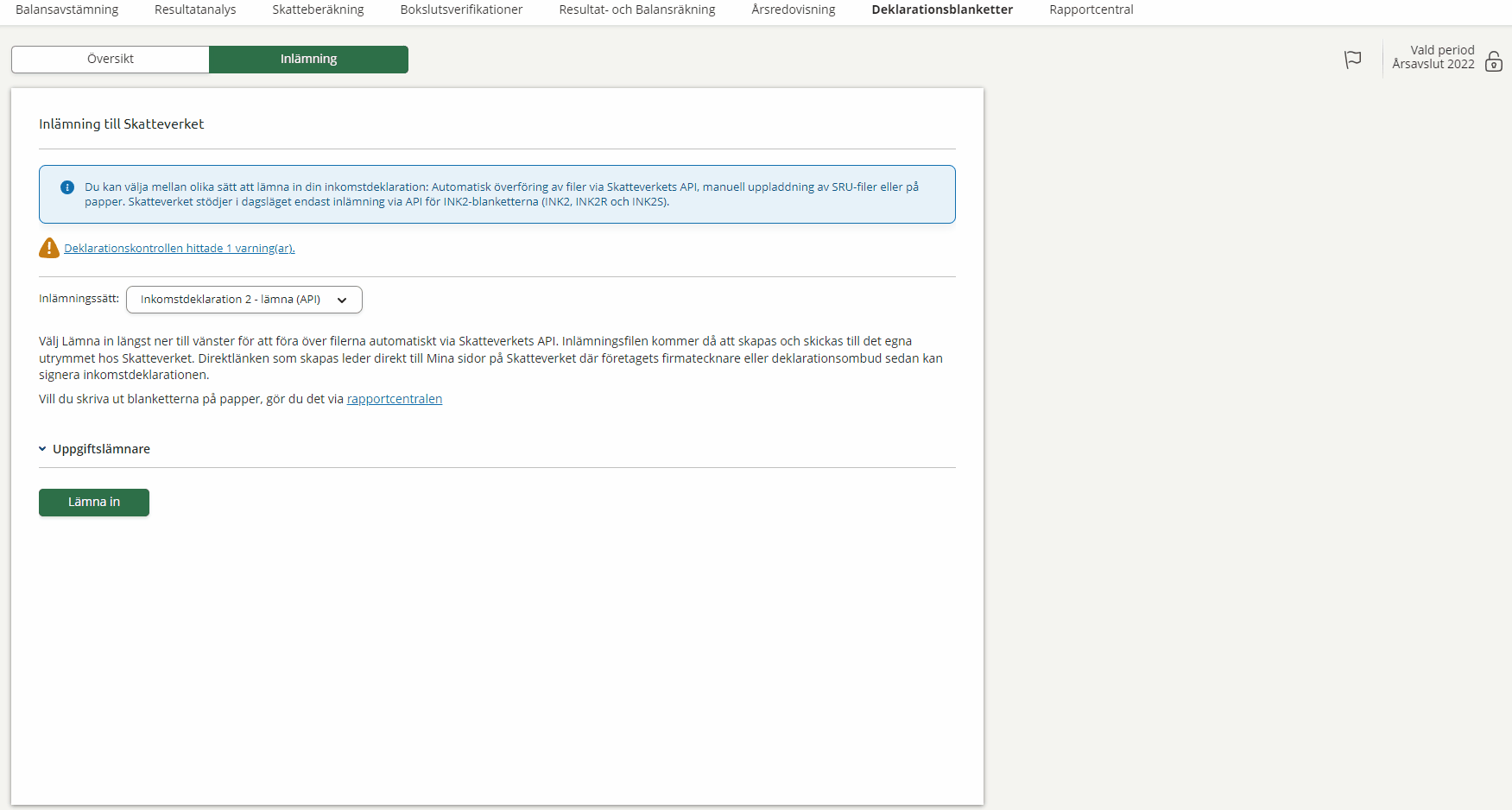
Task: Select the Inlämning tab
Action: coord(308,59)
